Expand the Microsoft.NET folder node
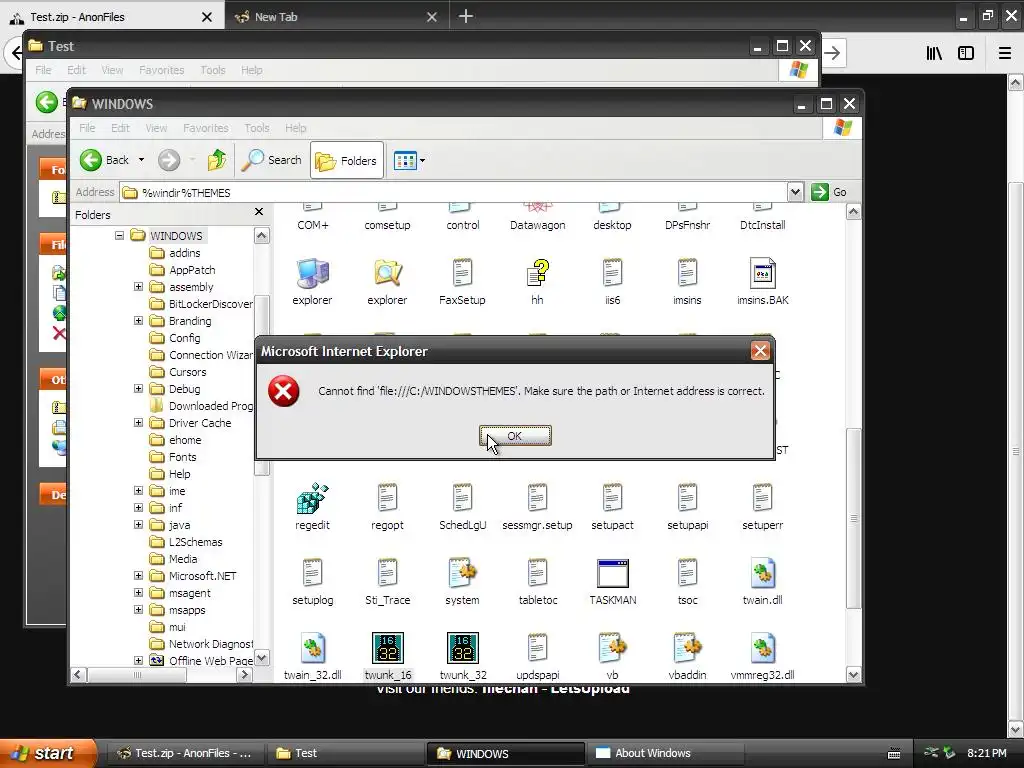Viewport: 1024px width, 768px height. tap(138, 575)
